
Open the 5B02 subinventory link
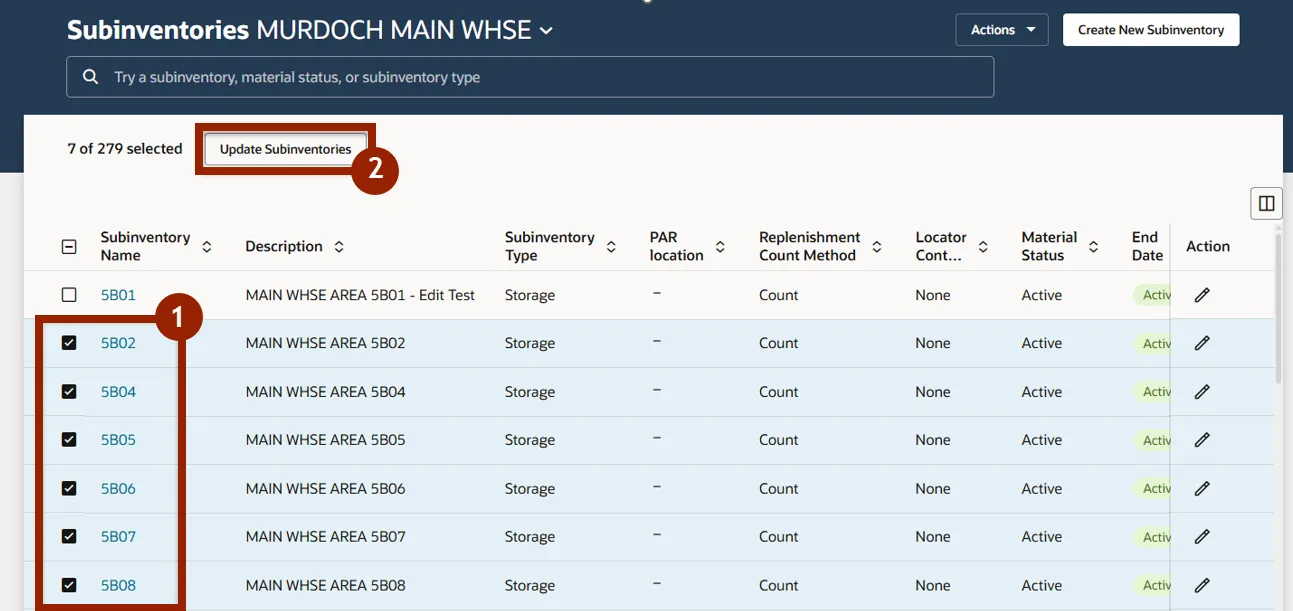pos(118,343)
